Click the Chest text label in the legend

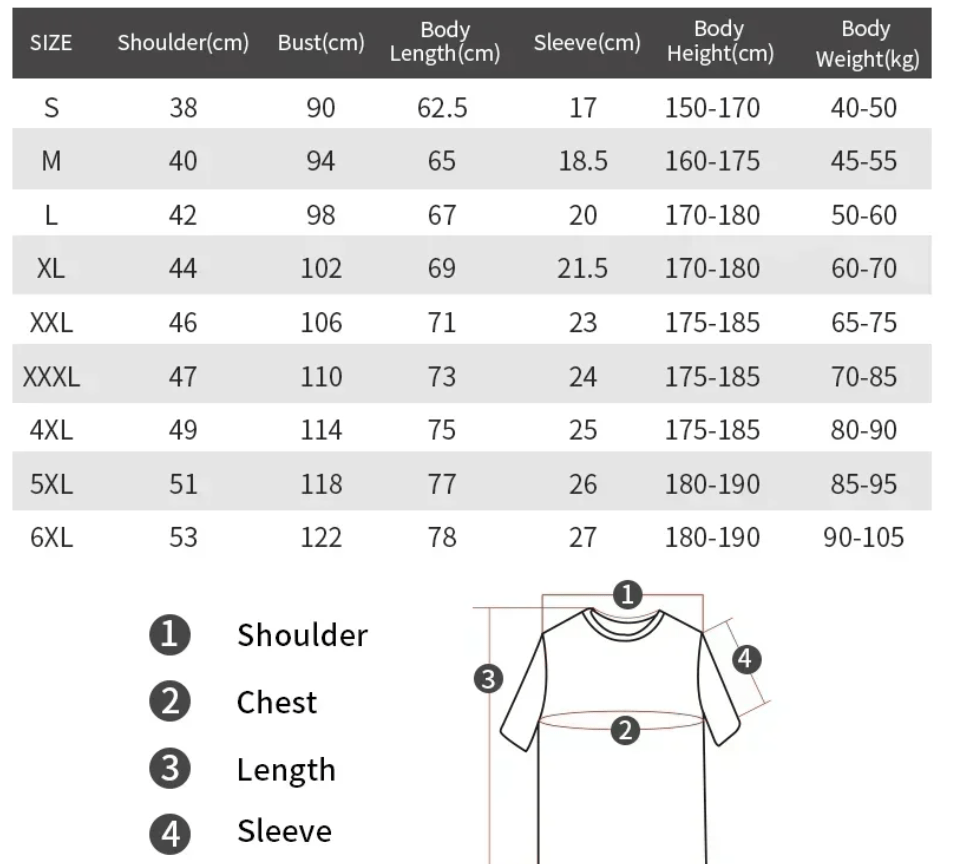click(277, 702)
